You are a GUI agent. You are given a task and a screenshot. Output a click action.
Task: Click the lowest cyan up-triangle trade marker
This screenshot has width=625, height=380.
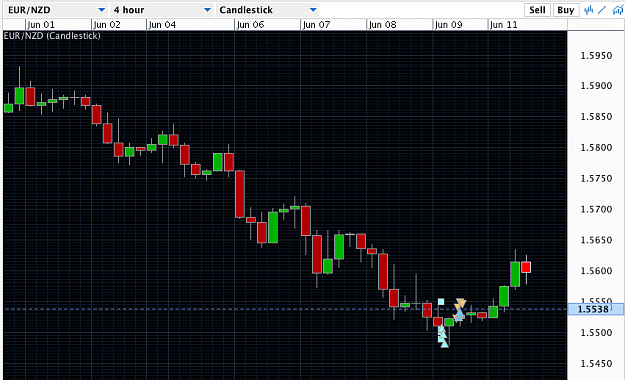point(444,344)
